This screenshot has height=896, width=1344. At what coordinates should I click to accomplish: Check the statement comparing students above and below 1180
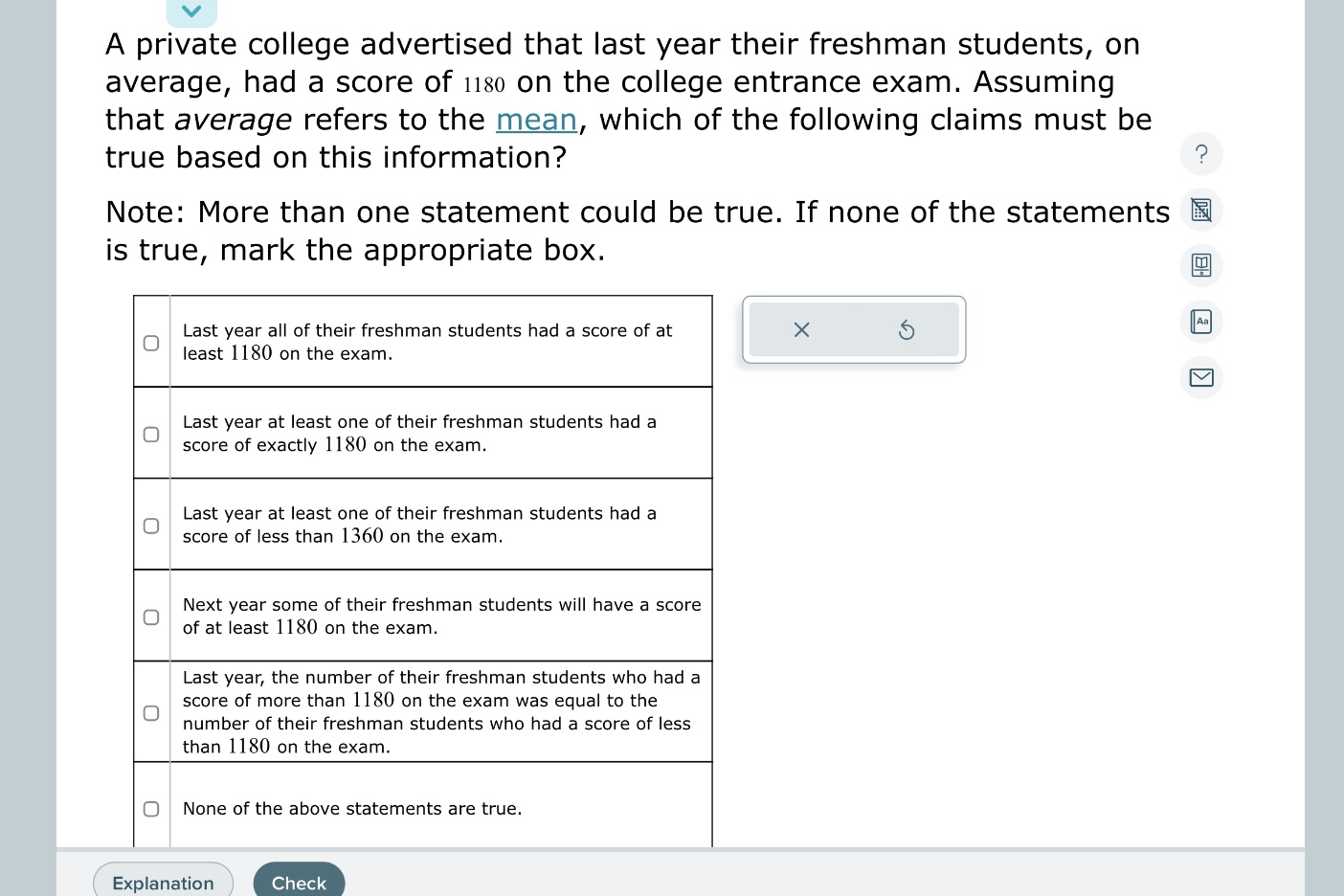151,711
